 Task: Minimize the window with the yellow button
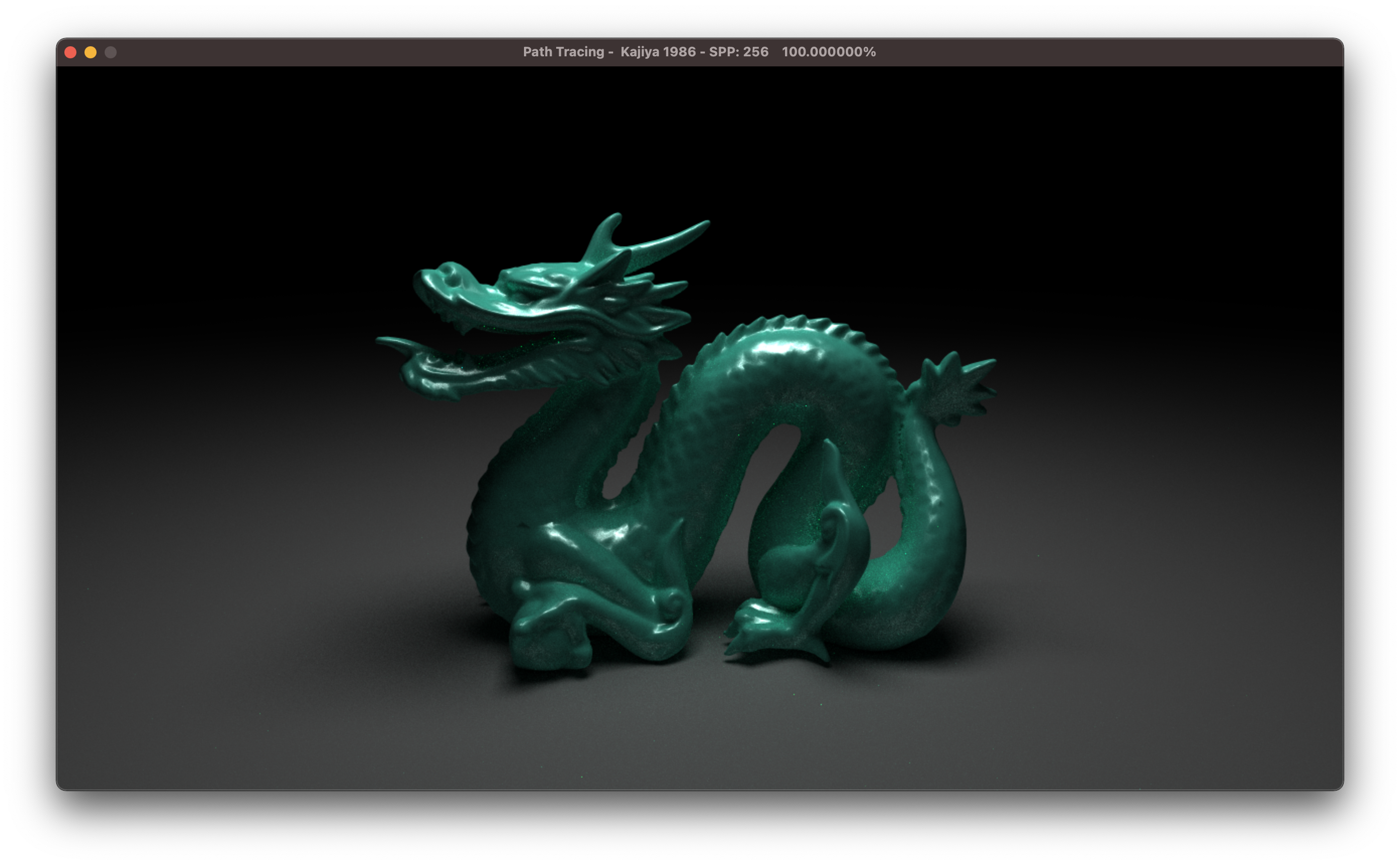[91, 53]
